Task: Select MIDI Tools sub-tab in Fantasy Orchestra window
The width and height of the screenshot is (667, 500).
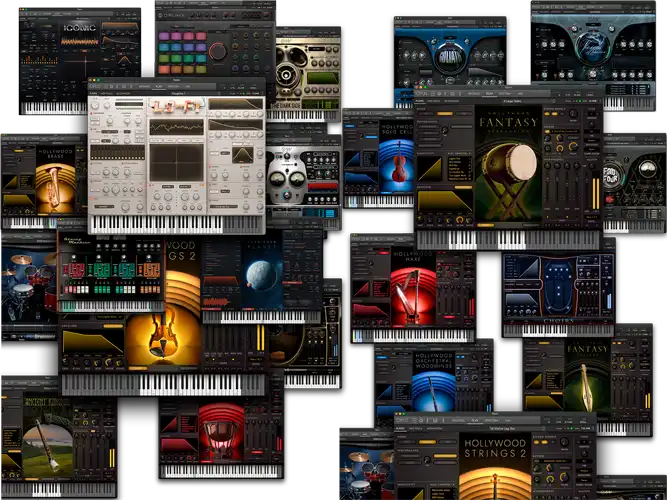Action: [x=434, y=101]
